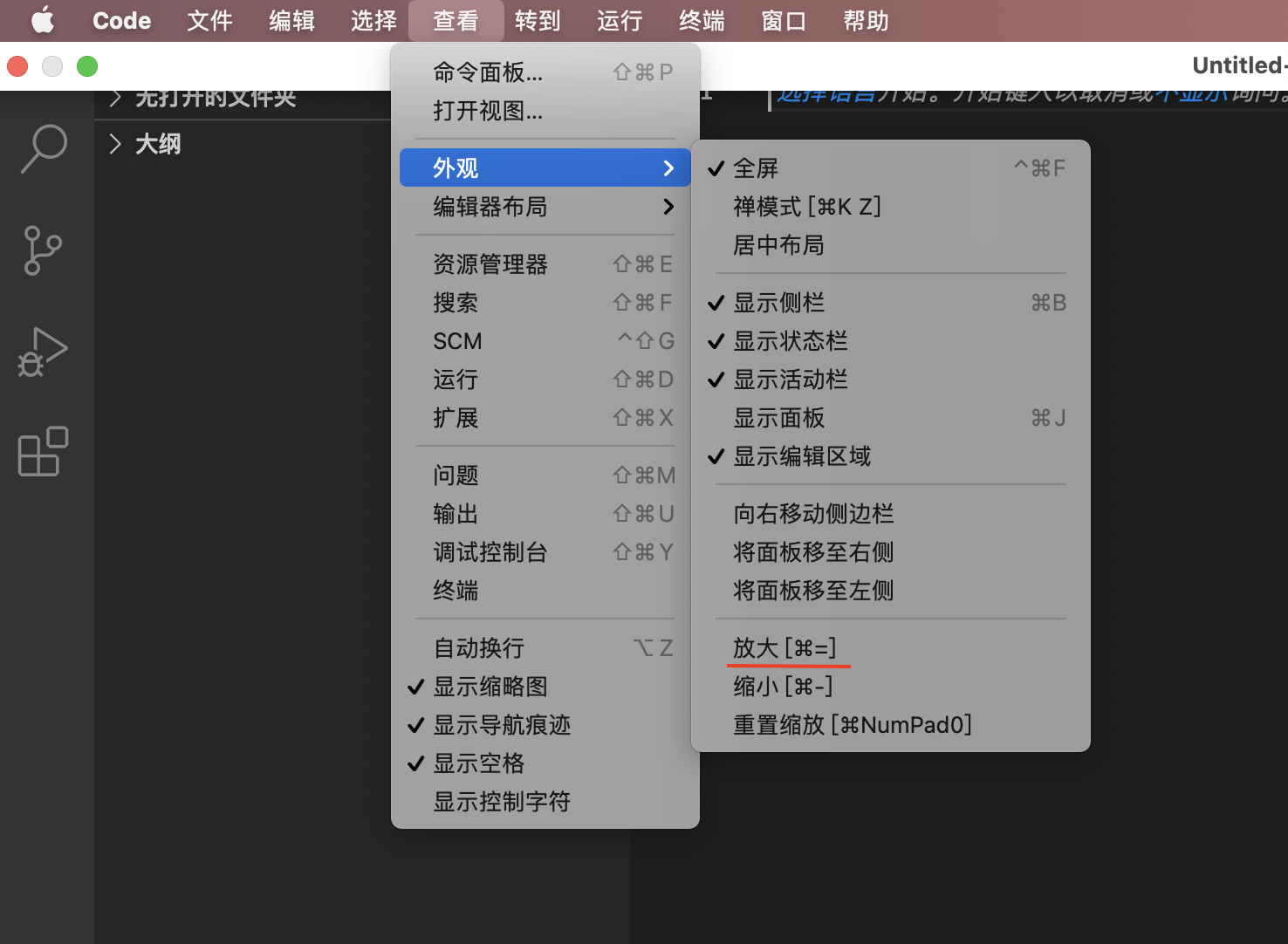Screen dimensions: 1288x944
Task: Open the 帮助 menu
Action: point(865,20)
